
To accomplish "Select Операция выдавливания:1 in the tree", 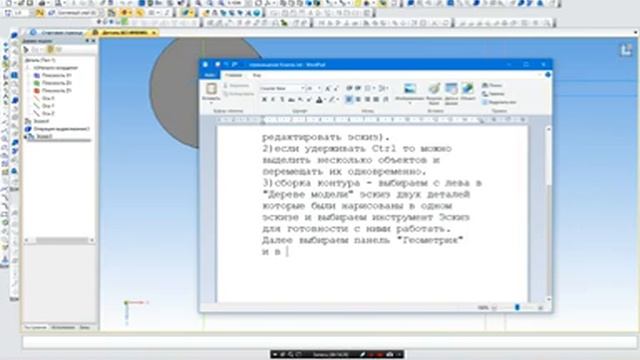I will click(57, 129).
